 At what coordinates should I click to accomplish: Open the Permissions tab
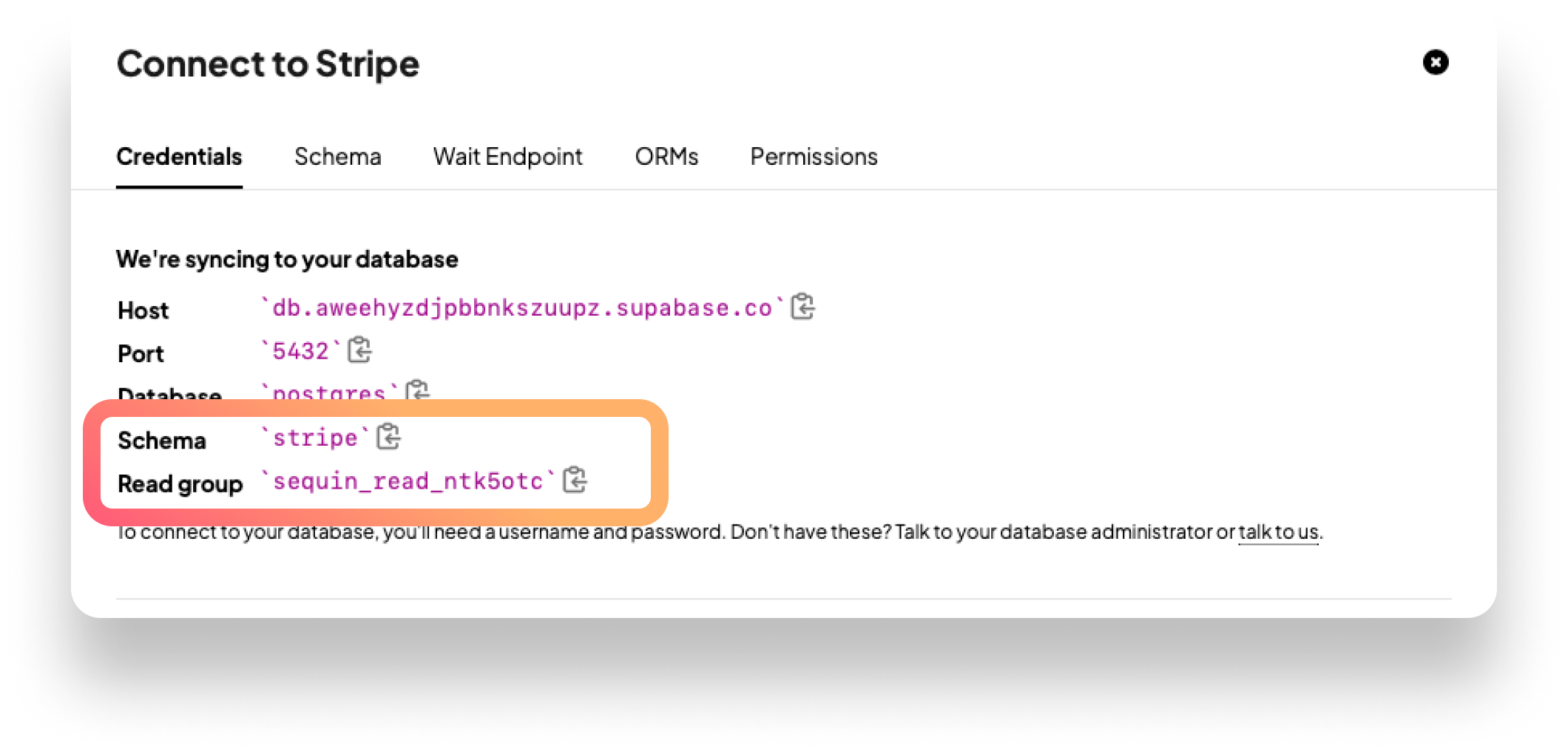click(814, 157)
